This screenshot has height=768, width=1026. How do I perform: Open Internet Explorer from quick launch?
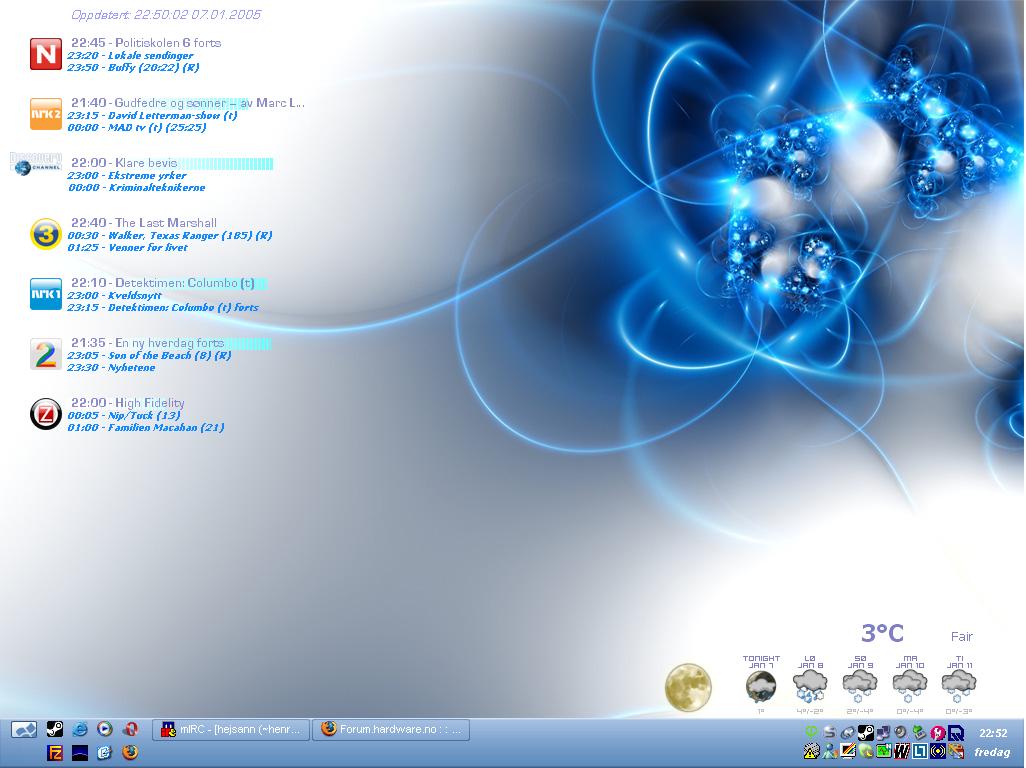click(80, 730)
